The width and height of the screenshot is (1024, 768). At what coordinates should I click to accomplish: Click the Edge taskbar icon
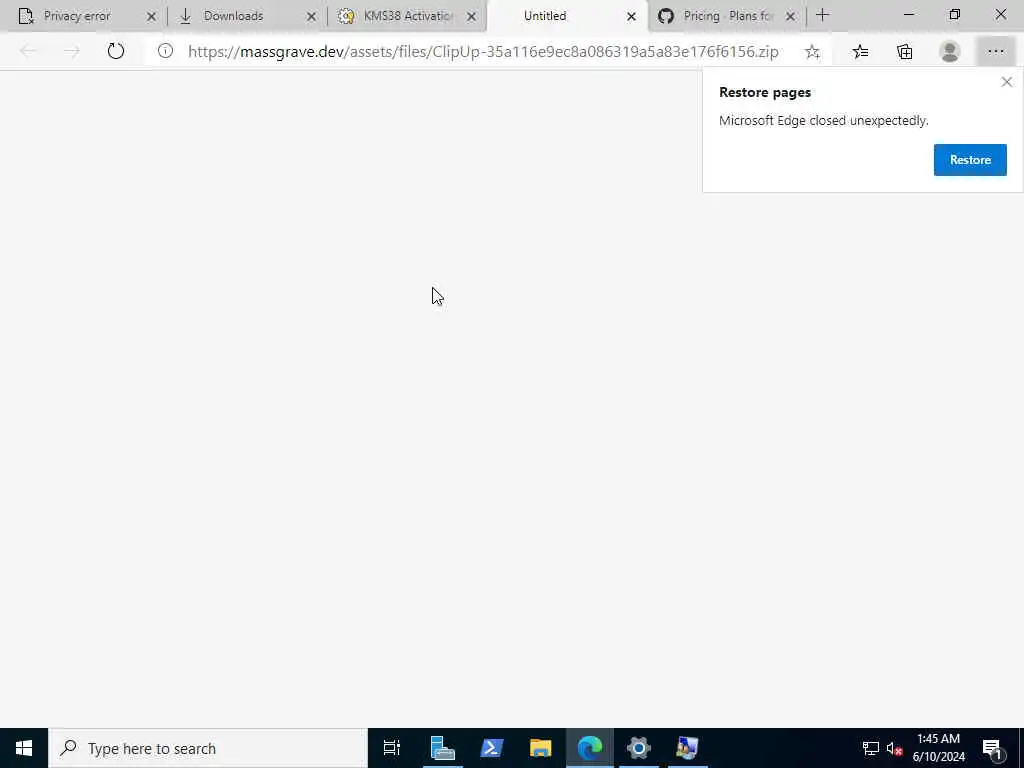590,748
